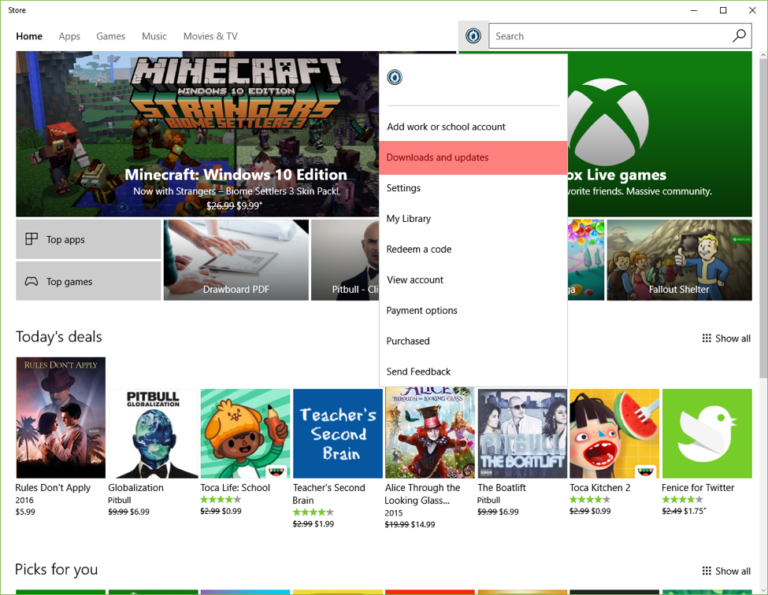Open the Music tab
This screenshot has width=768, height=595.
[x=154, y=36]
